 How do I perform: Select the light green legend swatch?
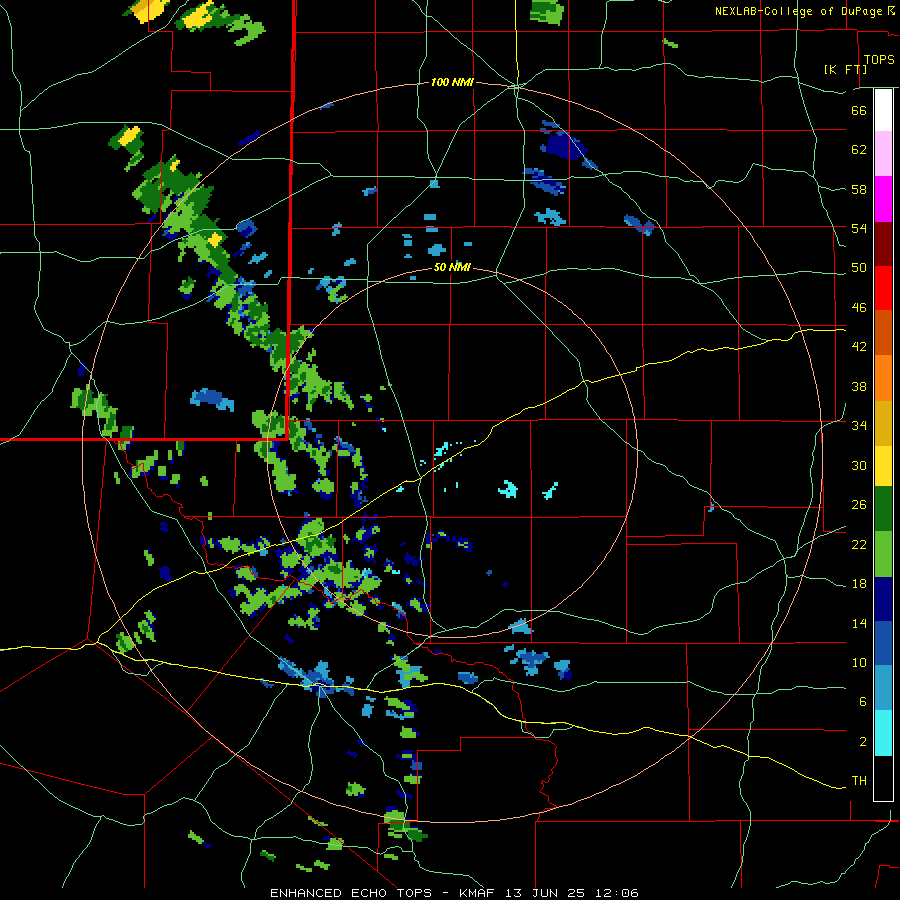883,554
